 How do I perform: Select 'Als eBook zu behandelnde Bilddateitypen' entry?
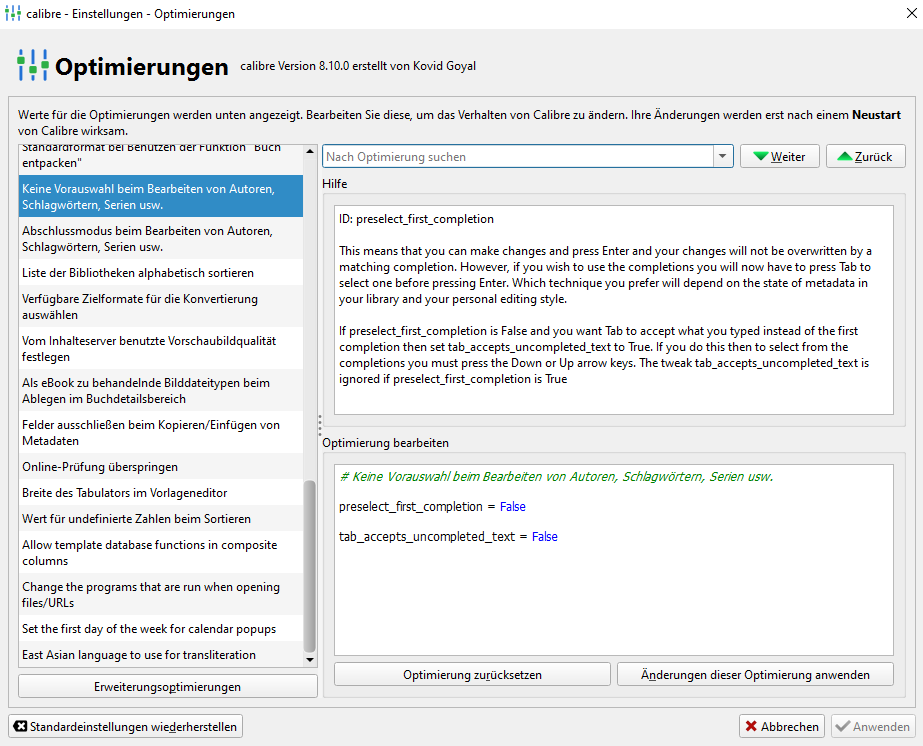pyautogui.click(x=161, y=390)
